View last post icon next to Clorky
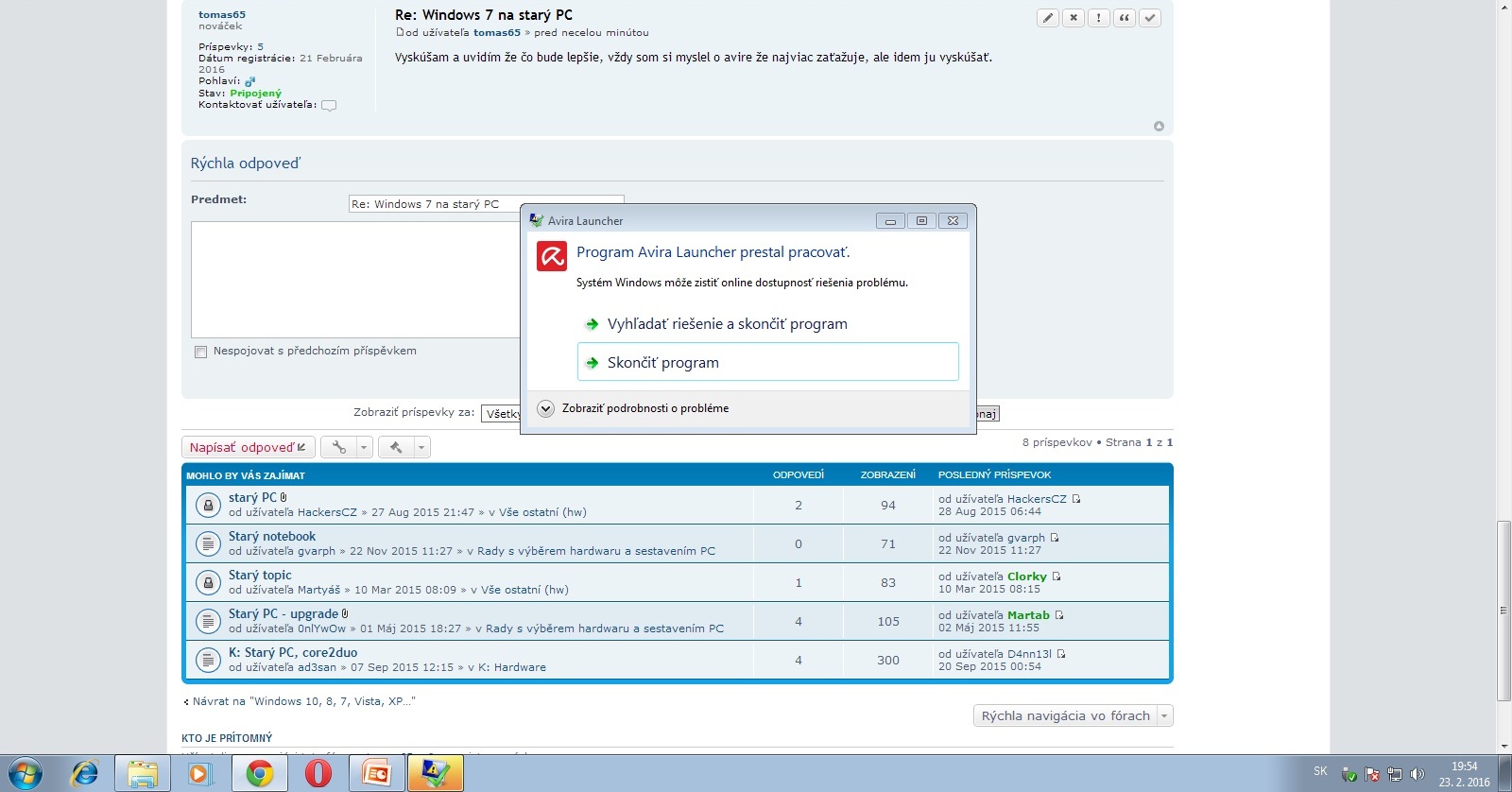The image size is (1512, 792). (x=1057, y=577)
